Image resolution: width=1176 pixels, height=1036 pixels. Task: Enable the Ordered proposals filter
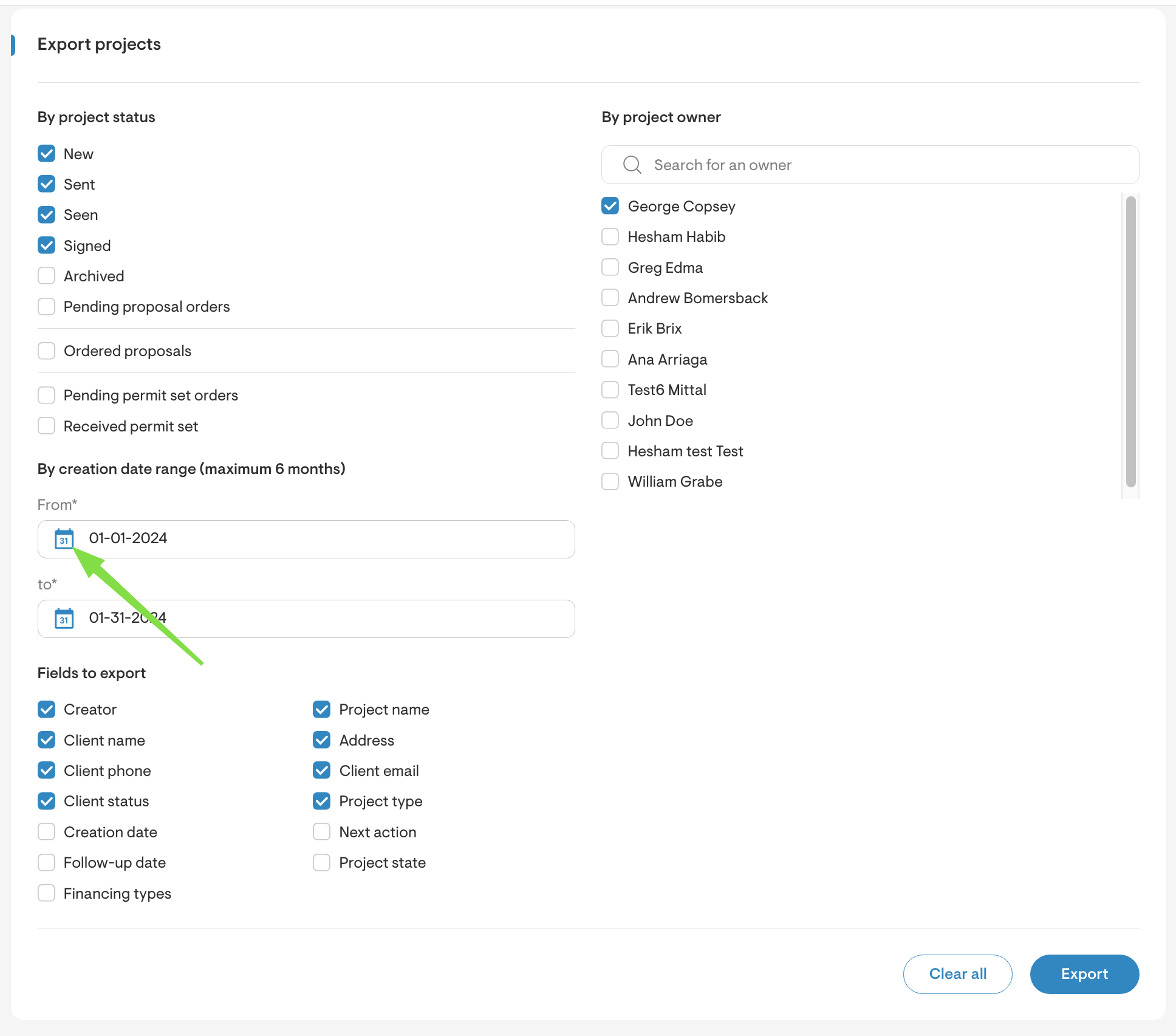tap(47, 351)
